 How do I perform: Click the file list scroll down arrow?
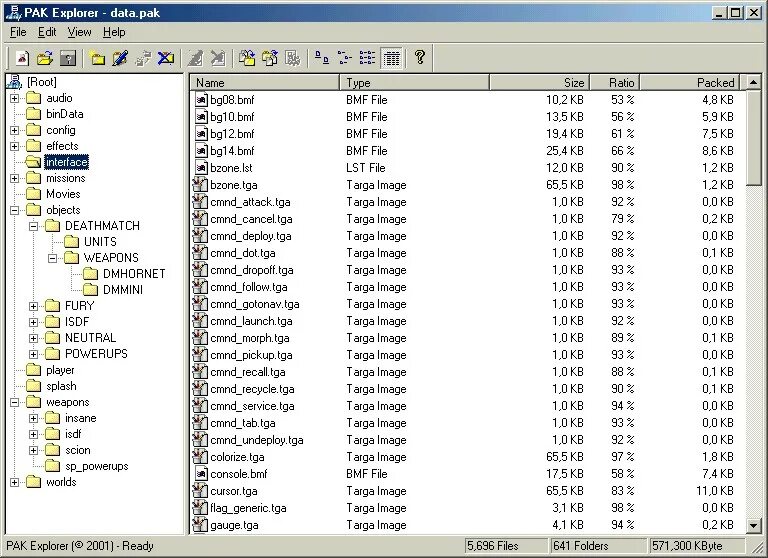coord(754,526)
